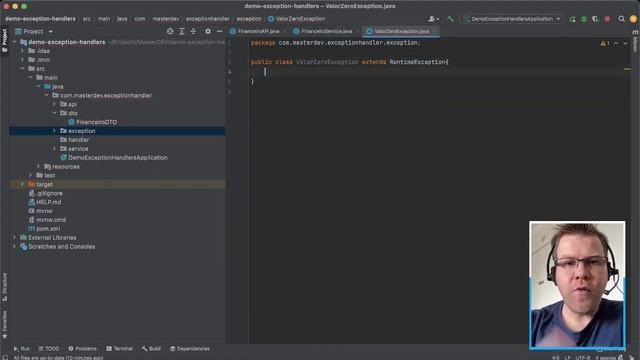
Task: Open the Build tool window
Action: [151, 349]
